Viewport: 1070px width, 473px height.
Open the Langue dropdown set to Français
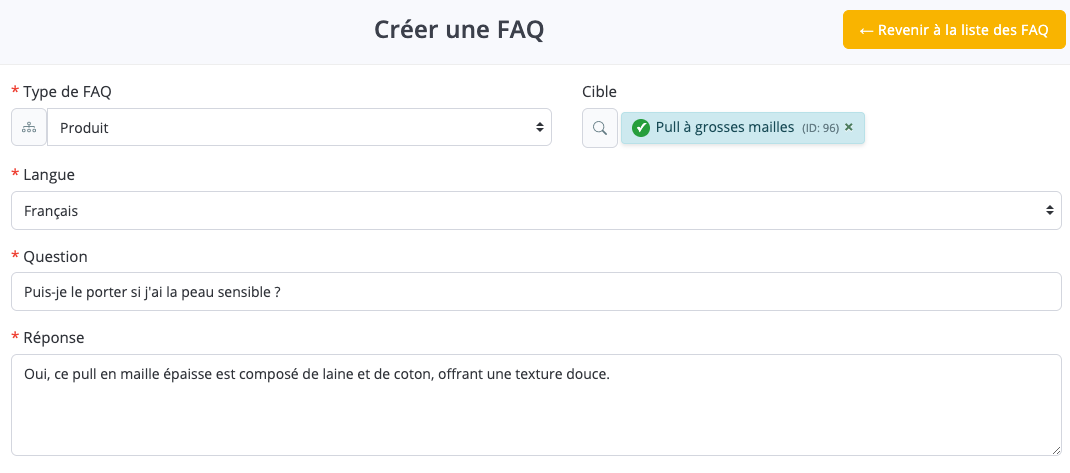point(535,211)
